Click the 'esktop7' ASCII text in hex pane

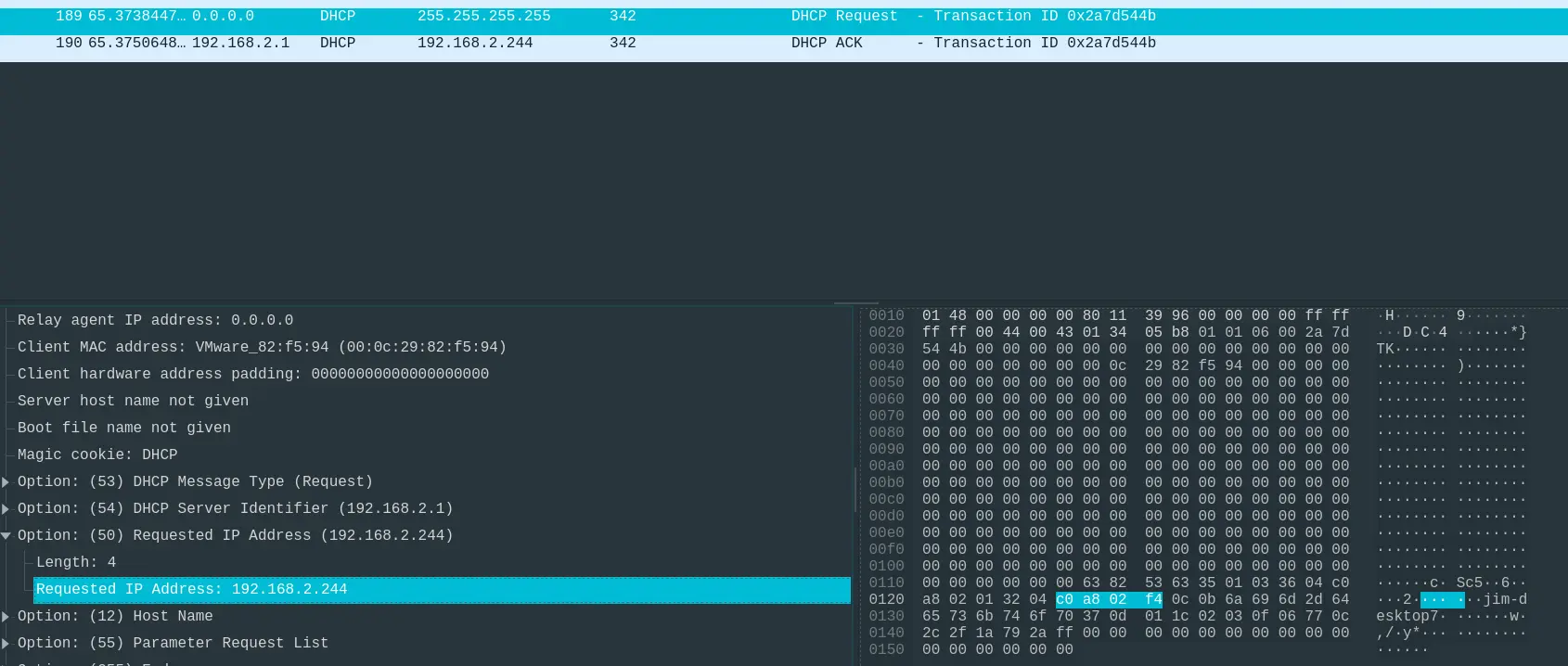pos(1407,616)
